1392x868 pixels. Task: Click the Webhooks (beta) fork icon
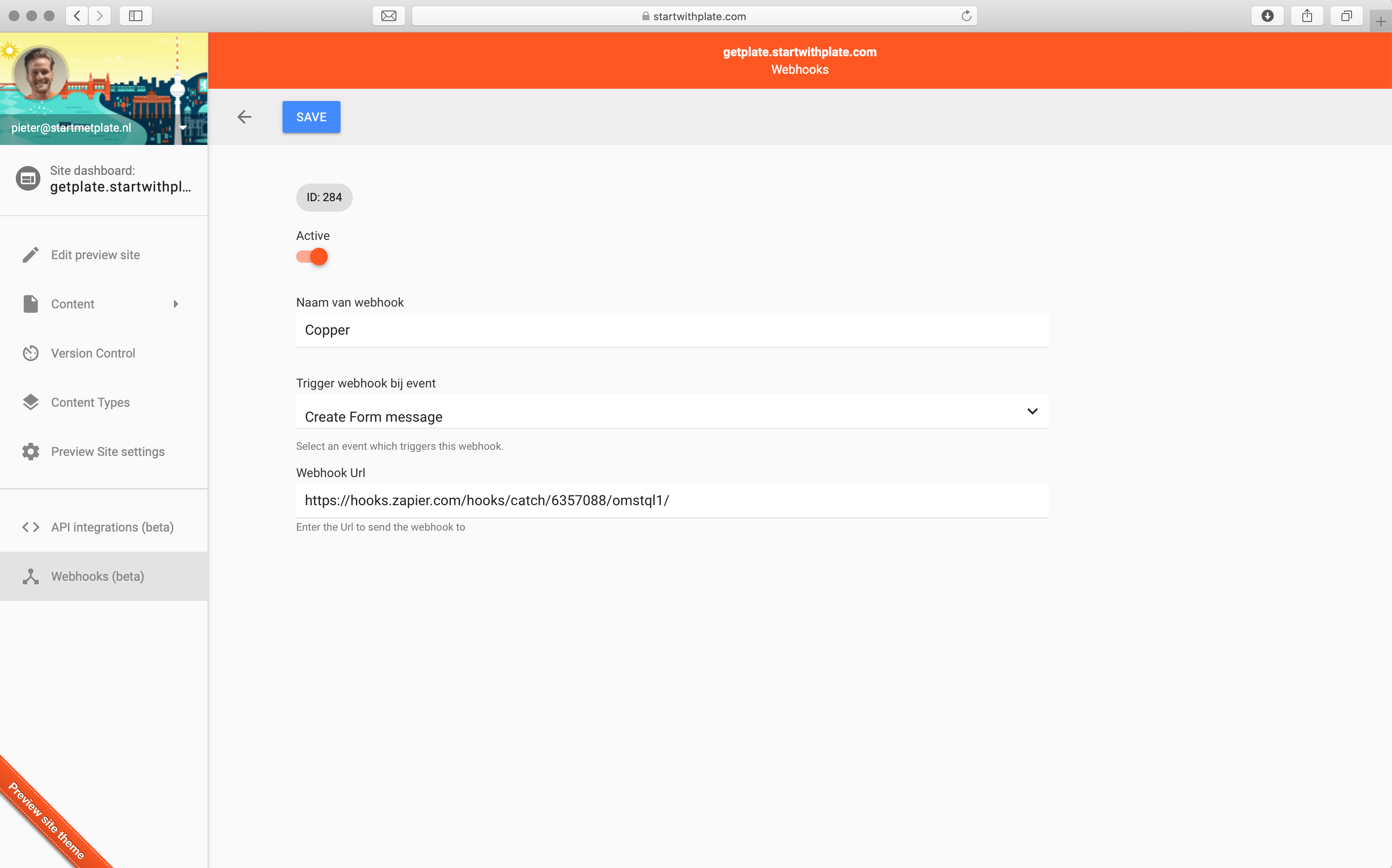click(30, 576)
